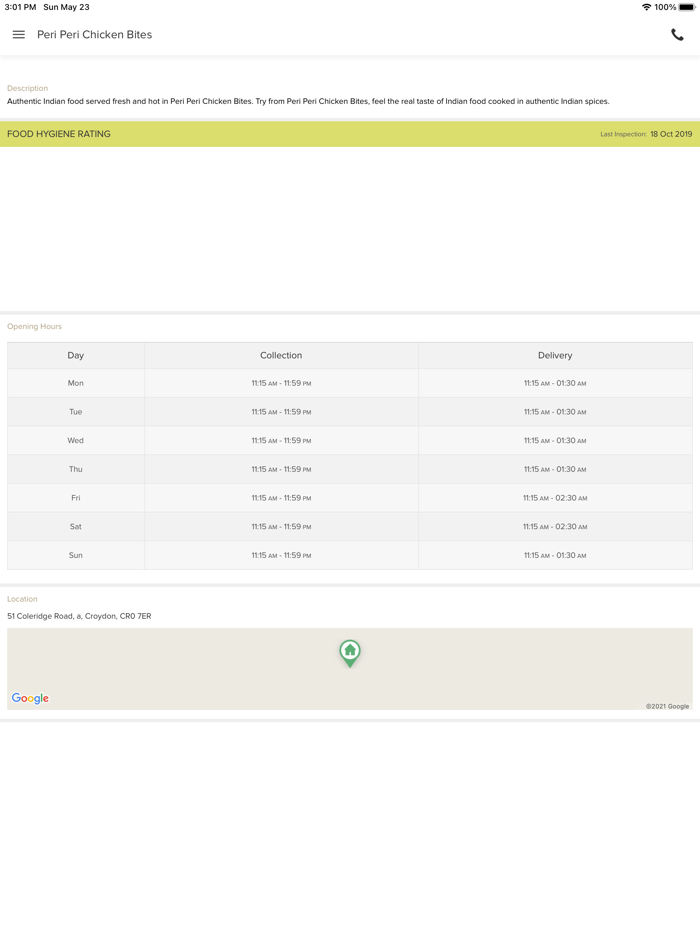Viewport: 700px width, 934px height.
Task: Tap the Sun row day cell
Action: pos(76,555)
